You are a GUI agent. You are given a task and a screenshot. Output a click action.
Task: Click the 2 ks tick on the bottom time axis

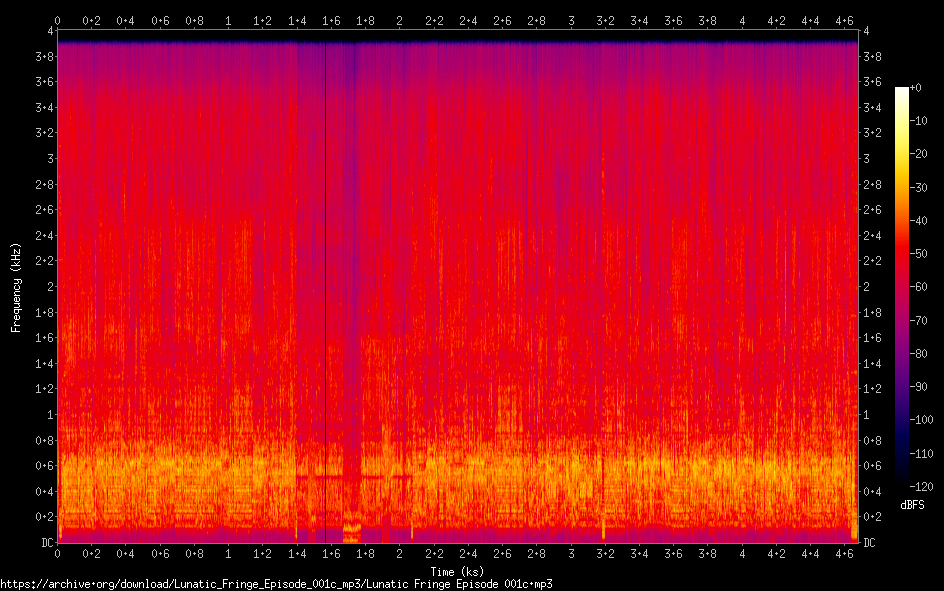point(400,553)
